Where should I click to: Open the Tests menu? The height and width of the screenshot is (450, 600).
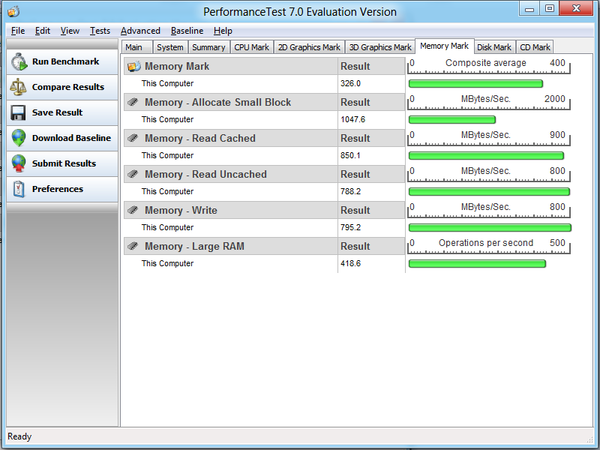pyautogui.click(x=99, y=31)
